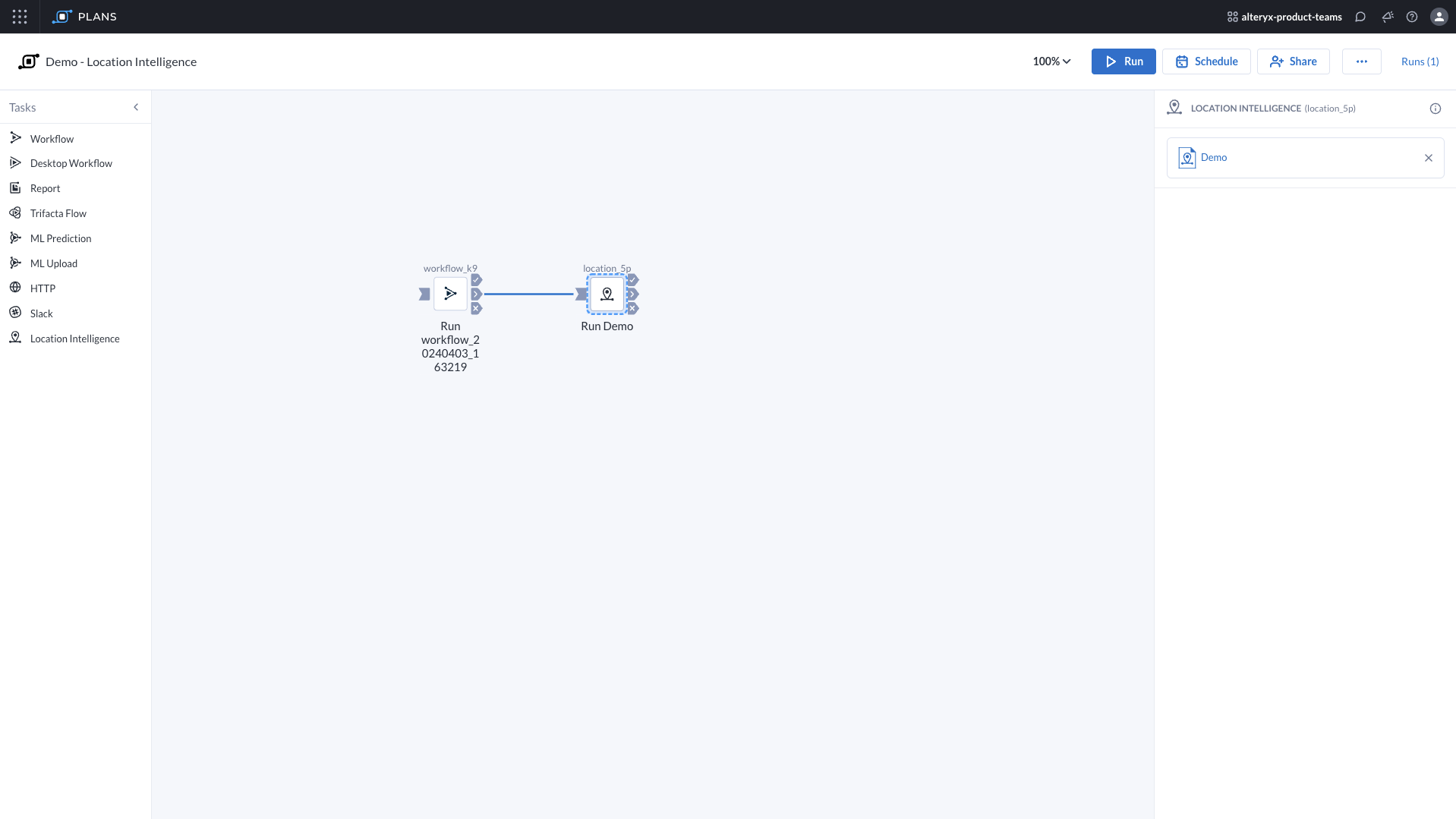Add a Report task
This screenshot has width=1456, height=819.
click(x=16, y=187)
